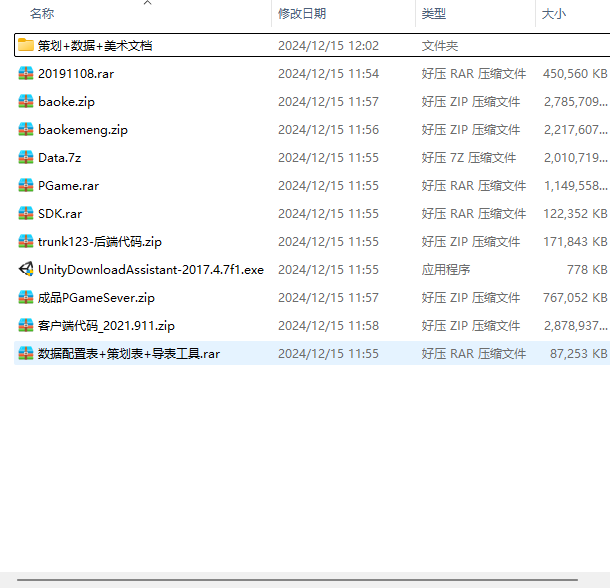Click the 文件夹 type cell

pos(440,46)
